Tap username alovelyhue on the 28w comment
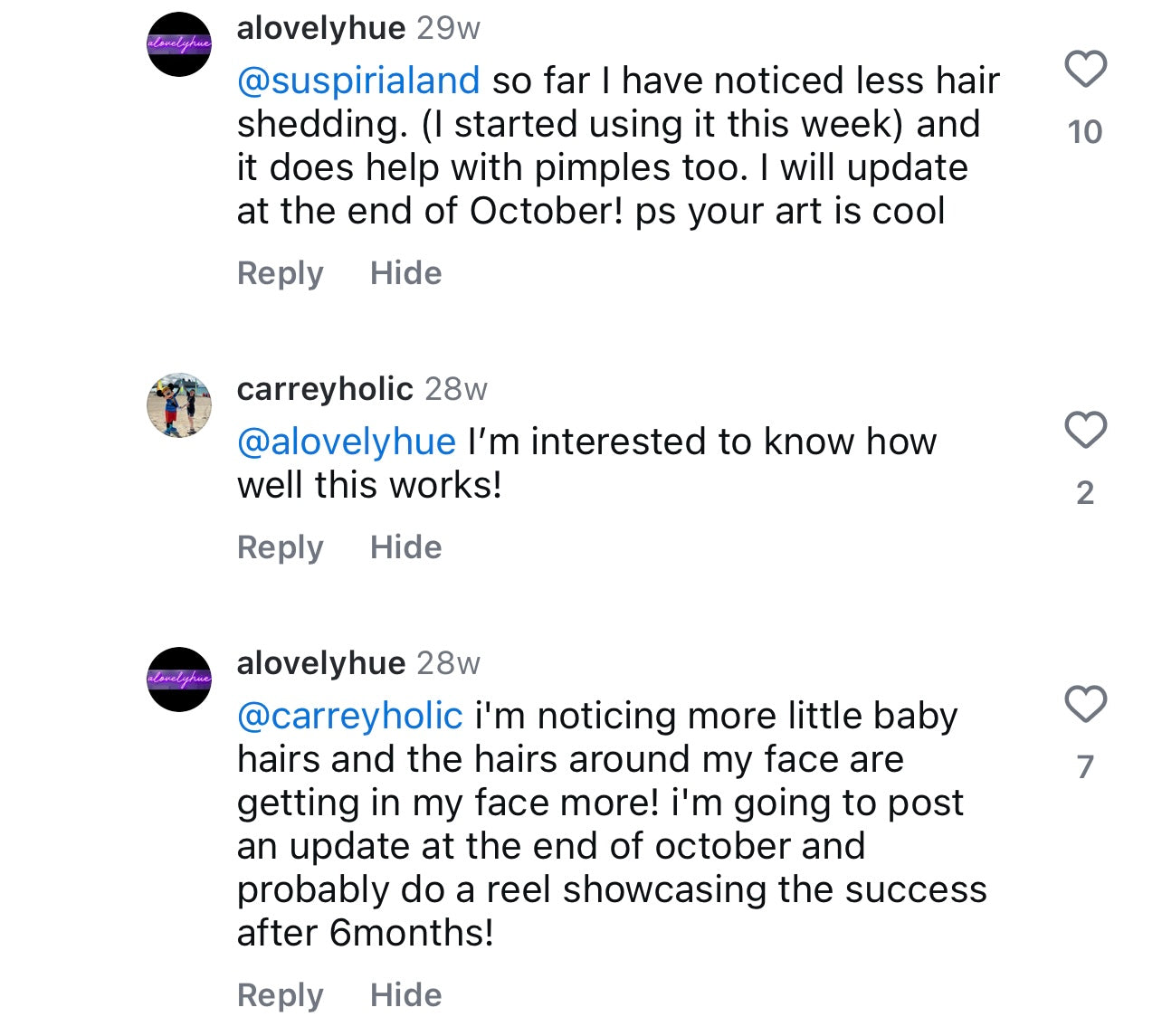Image resolution: width=1162 pixels, height=1036 pixels. [320, 664]
